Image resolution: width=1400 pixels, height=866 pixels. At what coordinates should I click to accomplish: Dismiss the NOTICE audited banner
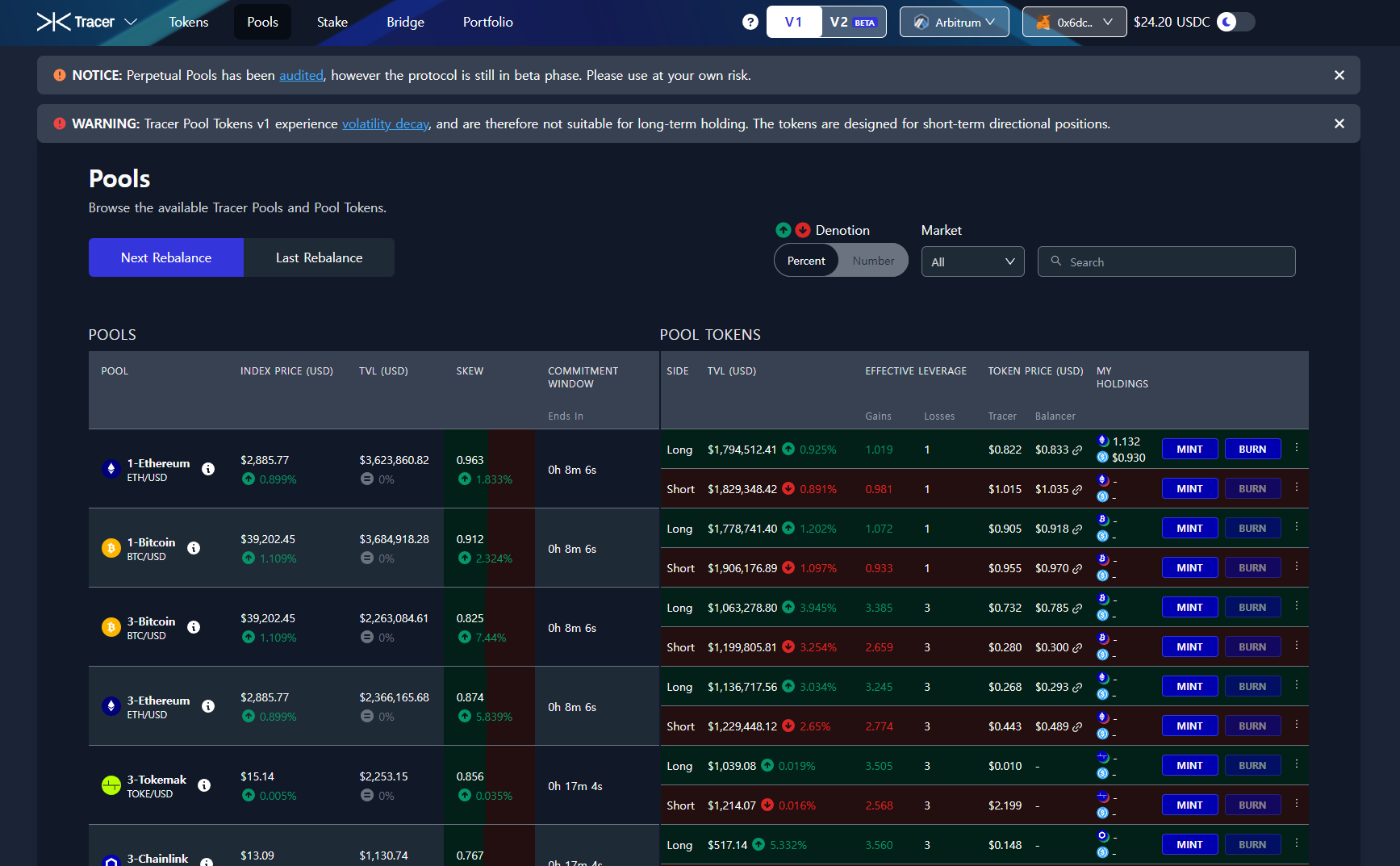[1339, 75]
